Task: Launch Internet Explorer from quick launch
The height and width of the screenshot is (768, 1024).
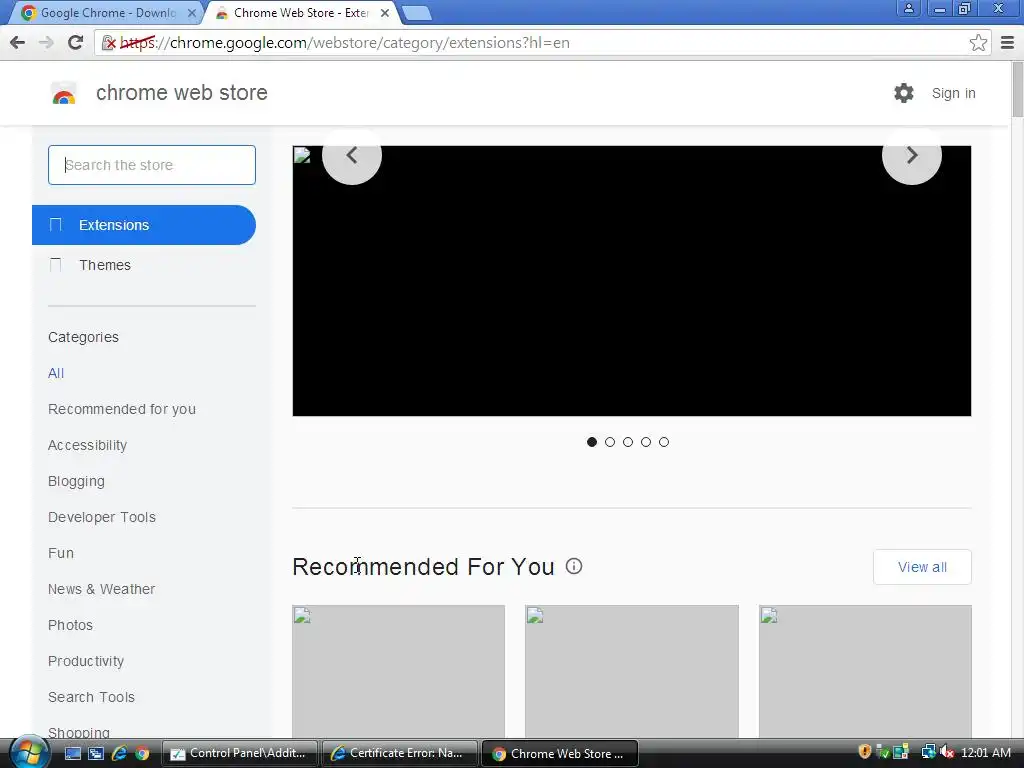Action: tap(119, 754)
